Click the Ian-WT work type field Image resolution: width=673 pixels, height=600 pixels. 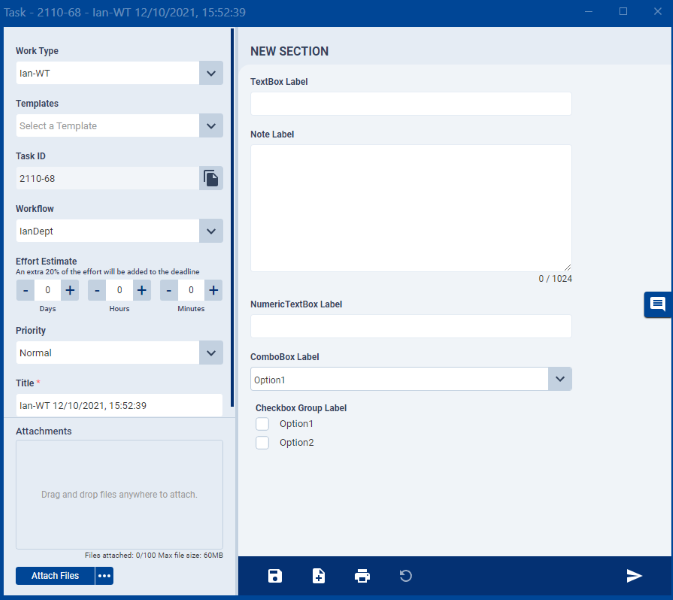point(107,73)
